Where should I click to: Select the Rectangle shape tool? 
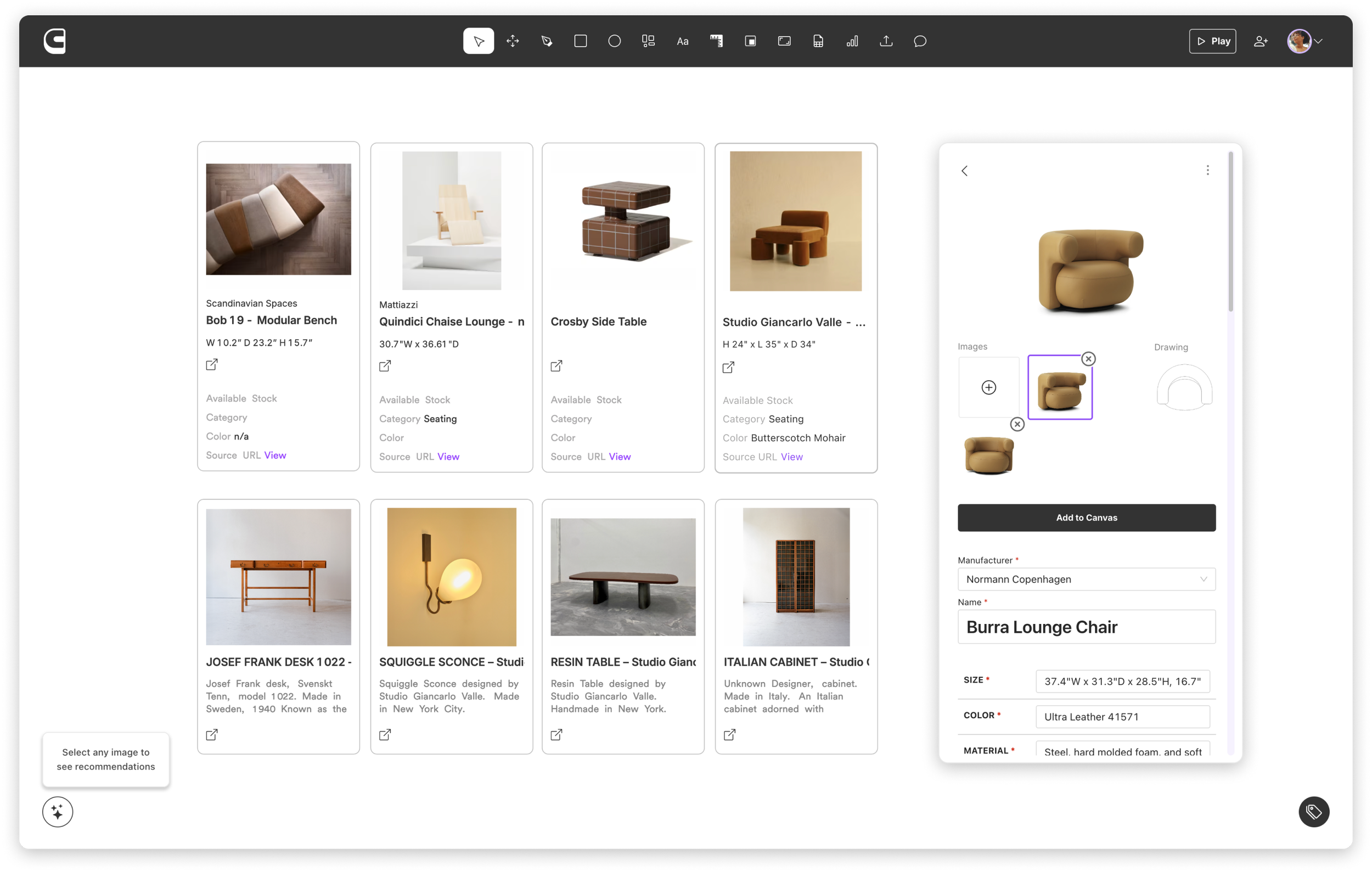[x=580, y=41]
